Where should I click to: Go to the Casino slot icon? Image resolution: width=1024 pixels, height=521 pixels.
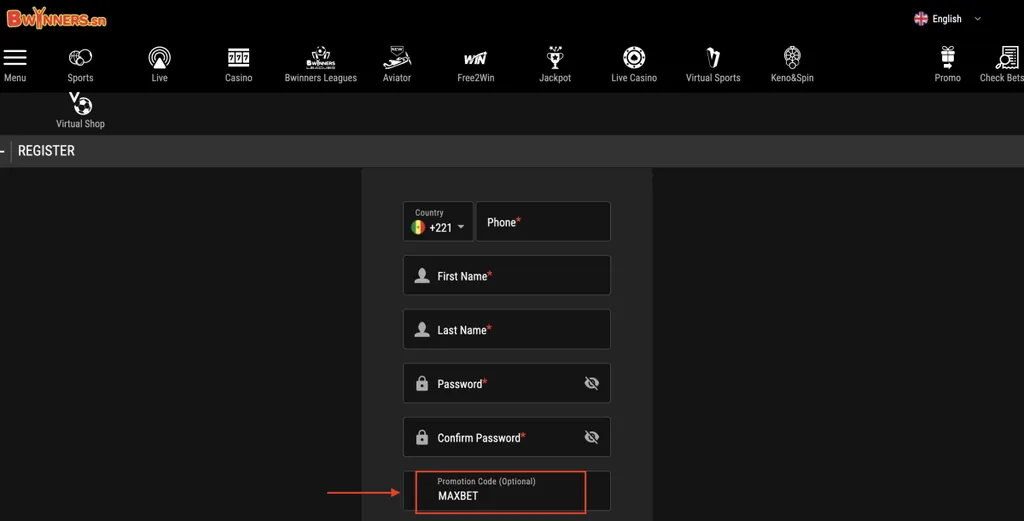pyautogui.click(x=238, y=58)
